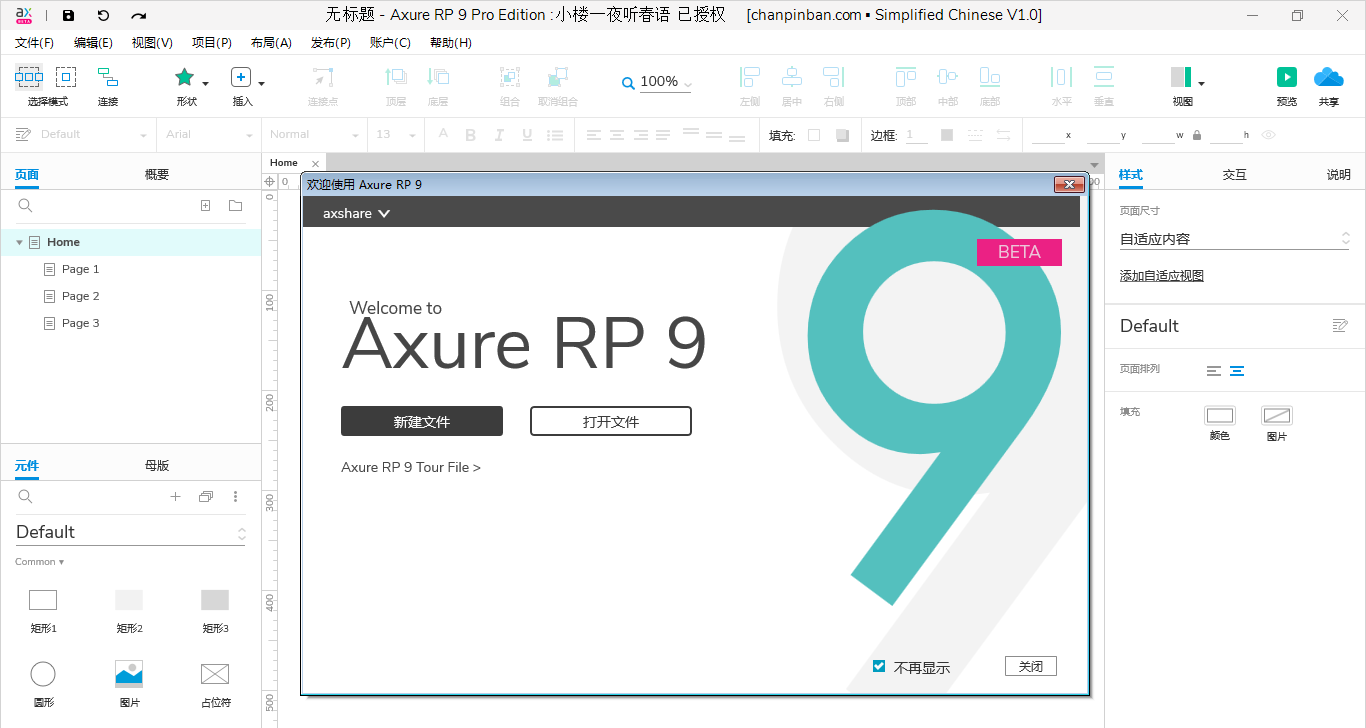The height and width of the screenshot is (728, 1366).
Task: Select left page alignment option
Action: tap(1214, 370)
